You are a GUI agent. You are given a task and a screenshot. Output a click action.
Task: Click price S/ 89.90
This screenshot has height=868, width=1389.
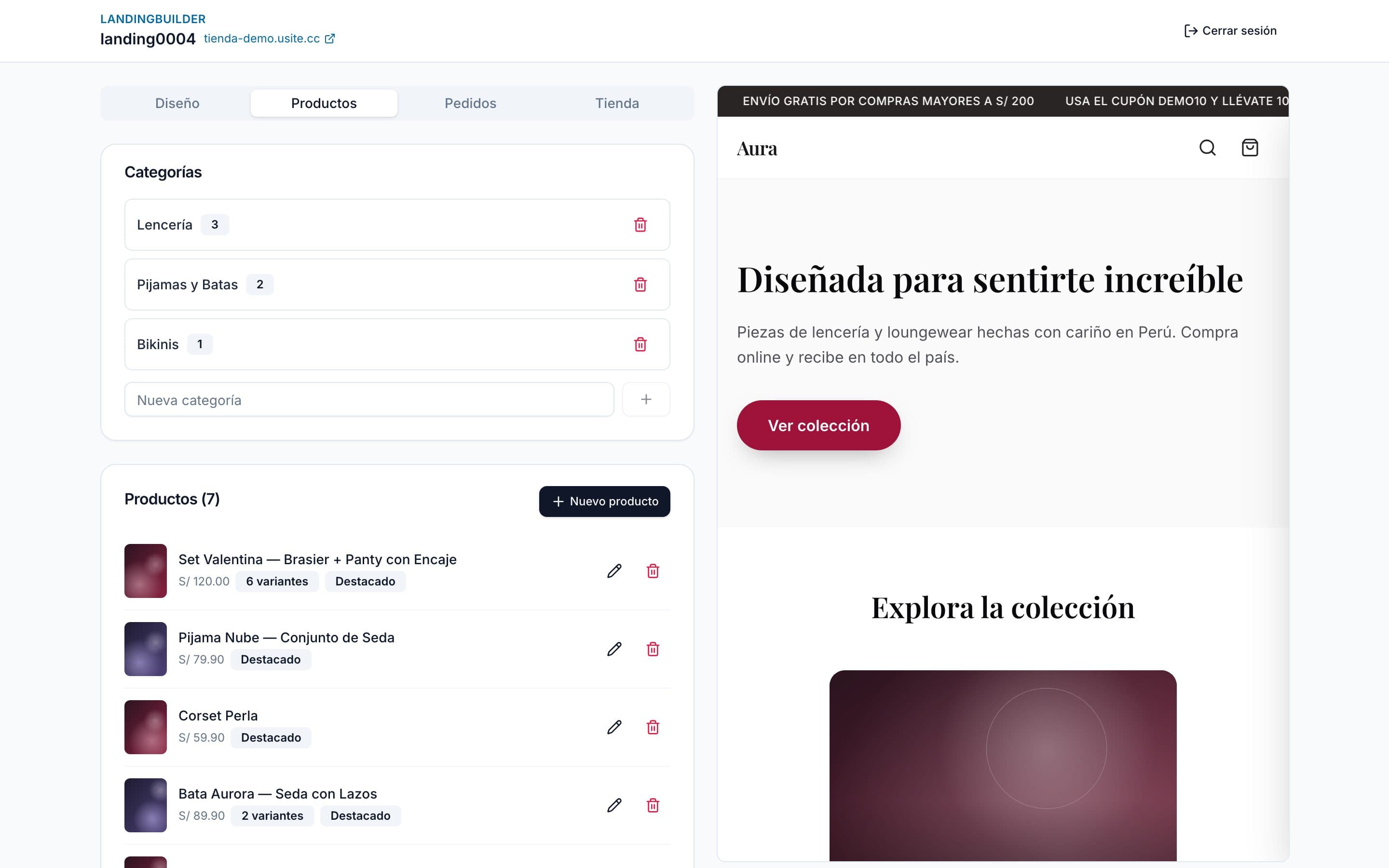[201, 815]
